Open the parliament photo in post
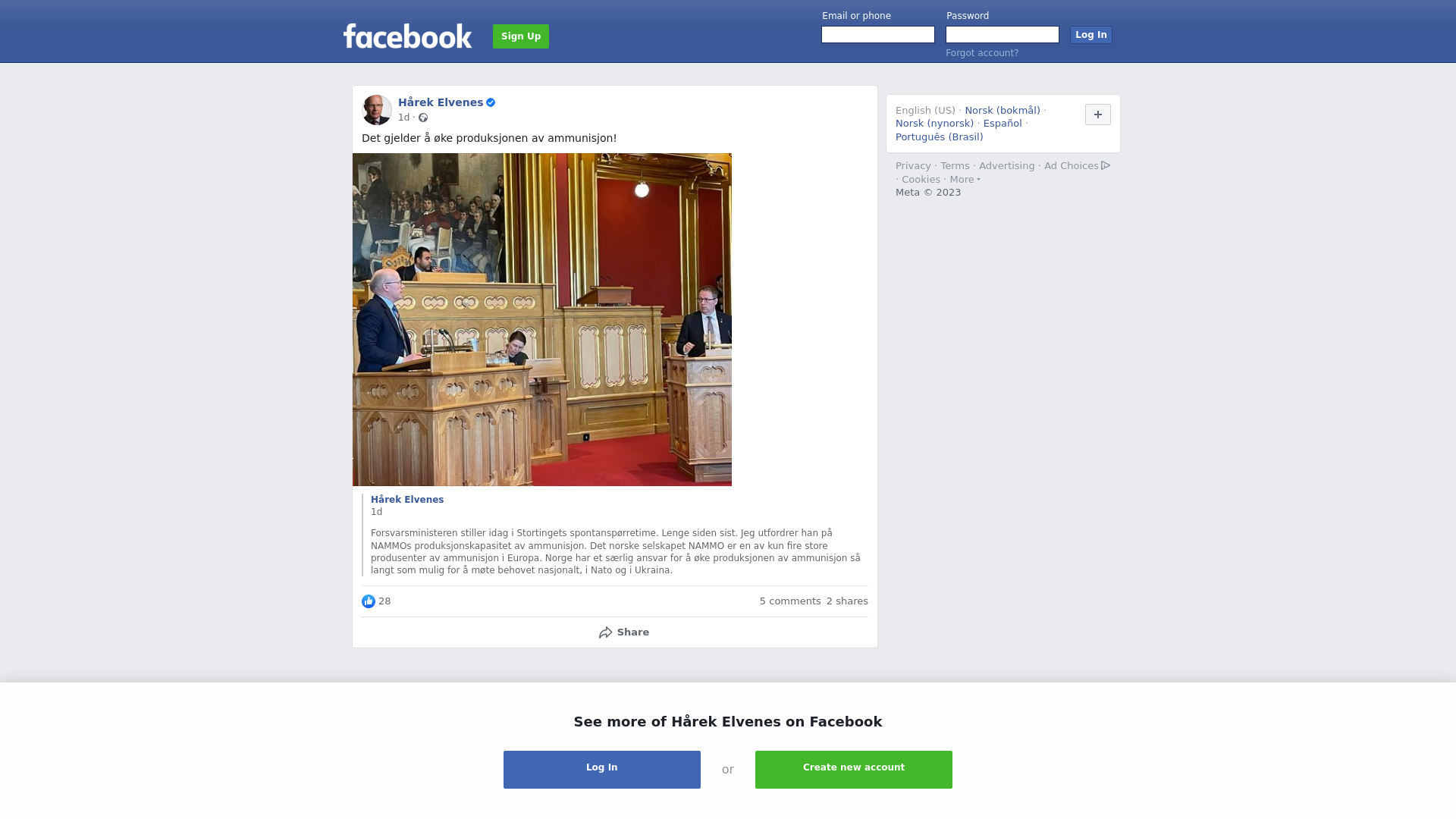Image resolution: width=1456 pixels, height=819 pixels. 542,319
